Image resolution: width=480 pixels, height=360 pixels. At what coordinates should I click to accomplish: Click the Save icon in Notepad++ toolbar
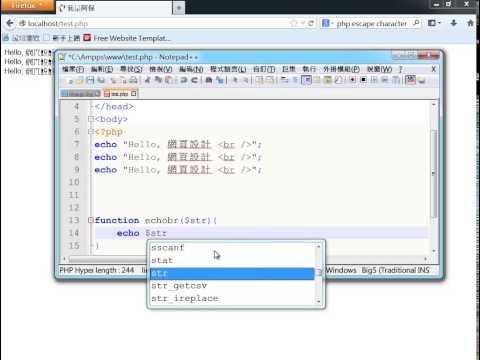pyautogui.click(x=90, y=80)
